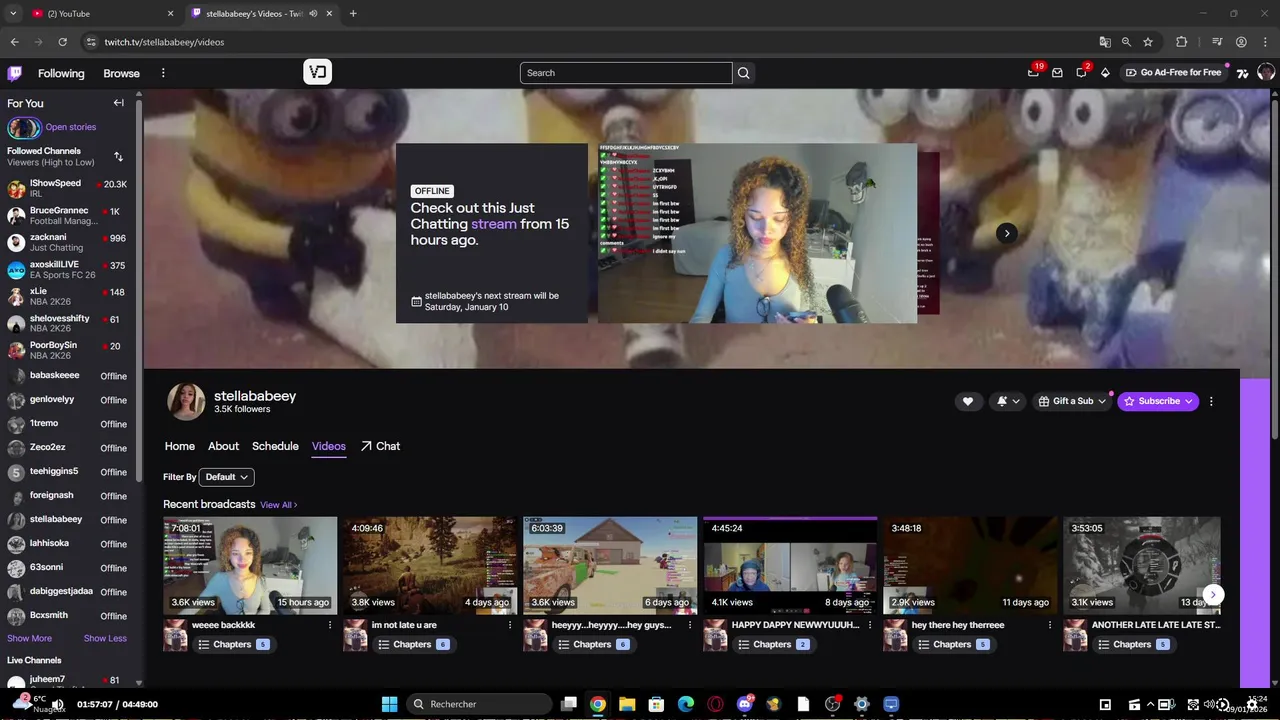Open options for hey there hey therreee video
This screenshot has width=1280, height=720.
1050,625
